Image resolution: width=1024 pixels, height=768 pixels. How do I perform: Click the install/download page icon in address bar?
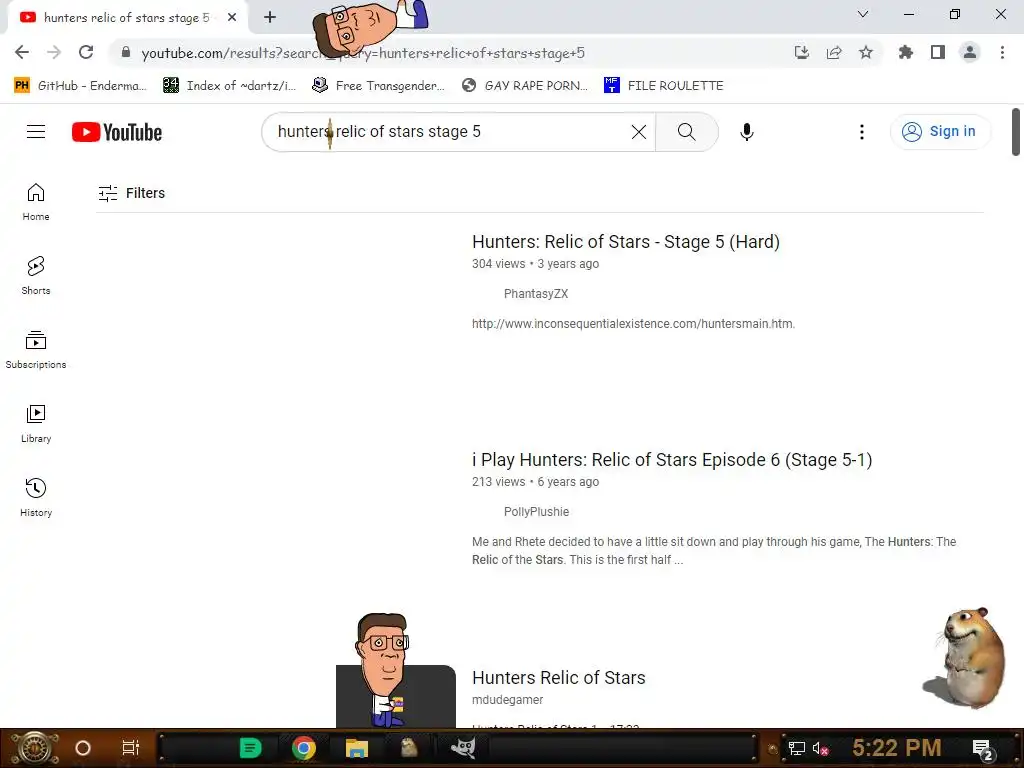(802, 52)
